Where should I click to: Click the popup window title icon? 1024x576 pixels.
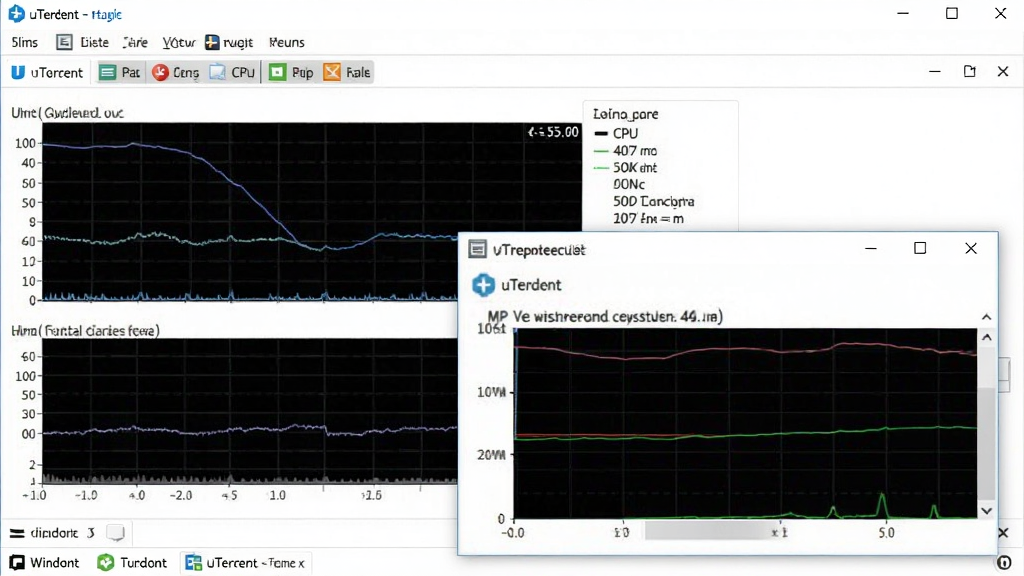pyautogui.click(x=478, y=249)
